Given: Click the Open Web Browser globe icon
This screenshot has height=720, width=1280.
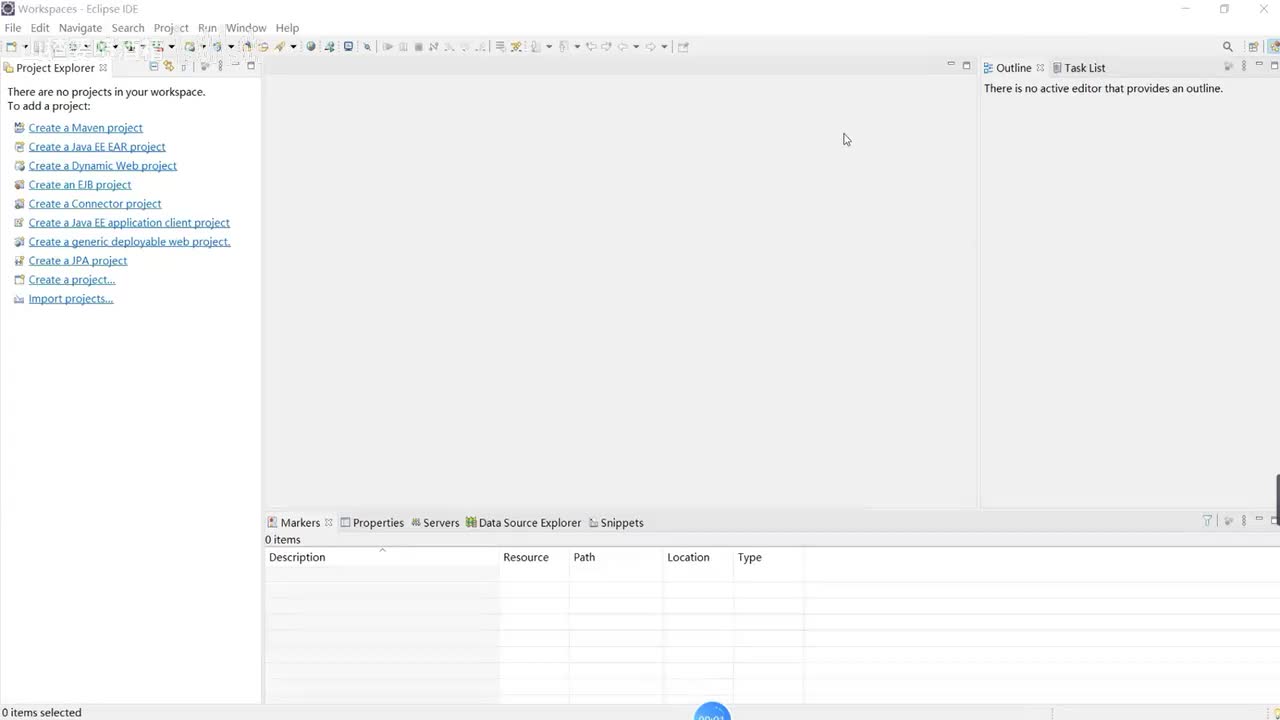Looking at the screenshot, I should point(311,47).
